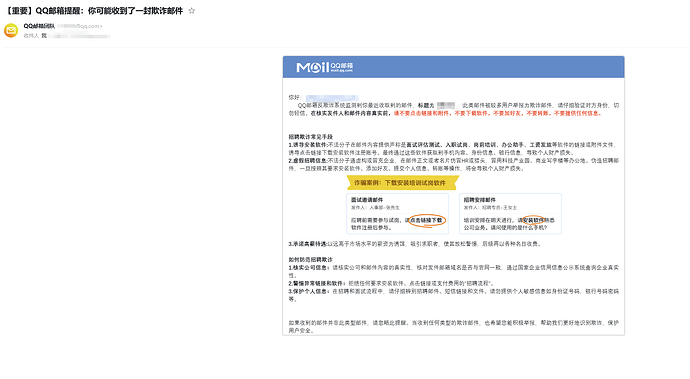Click the blurred recipient name after 你好
The image size is (690, 379).
[x=332, y=98]
